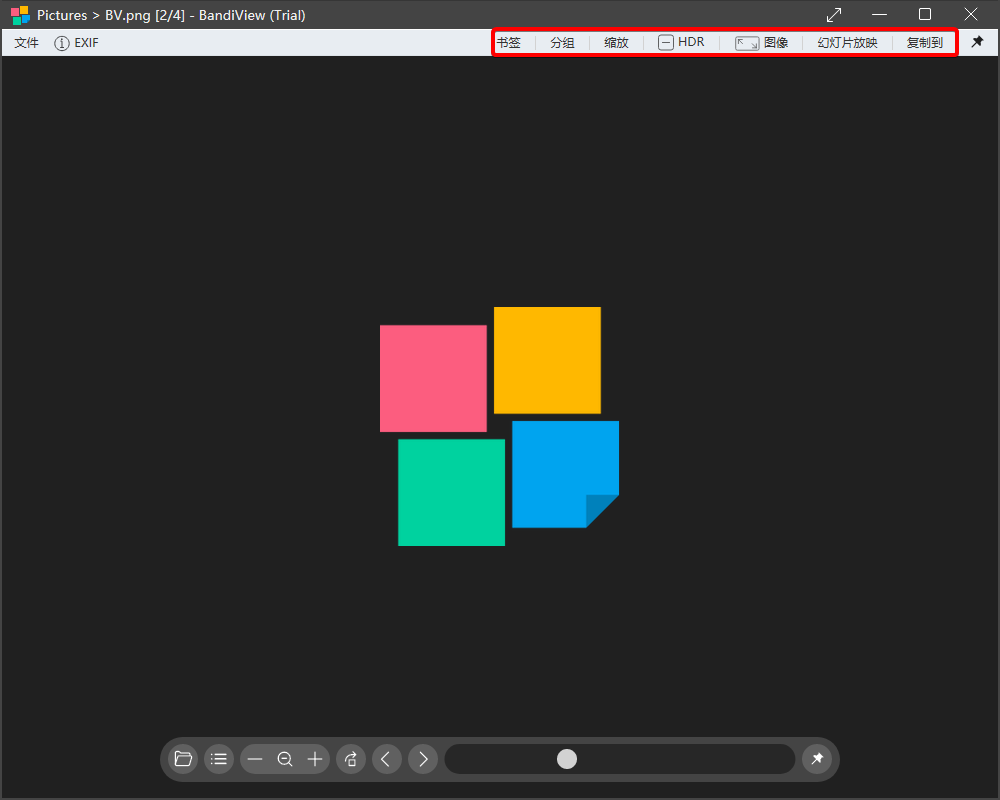Viewport: 1000px width, 800px height.
Task: Go to the previous image
Action: tap(387, 759)
